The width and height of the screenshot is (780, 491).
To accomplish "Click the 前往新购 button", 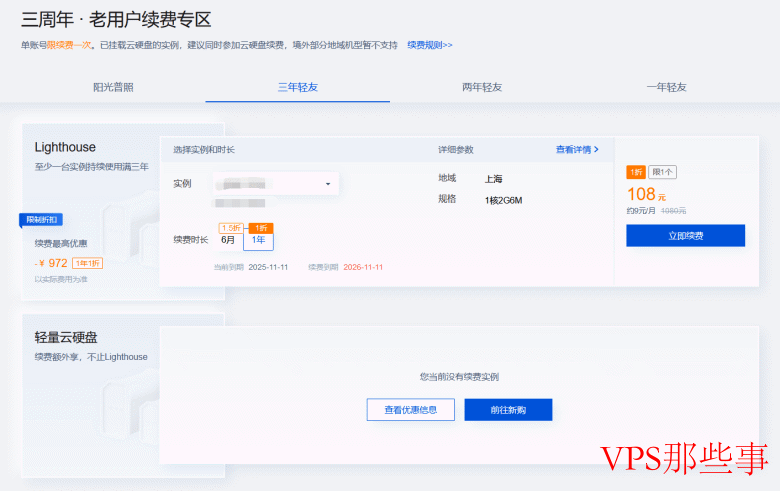I will [508, 409].
